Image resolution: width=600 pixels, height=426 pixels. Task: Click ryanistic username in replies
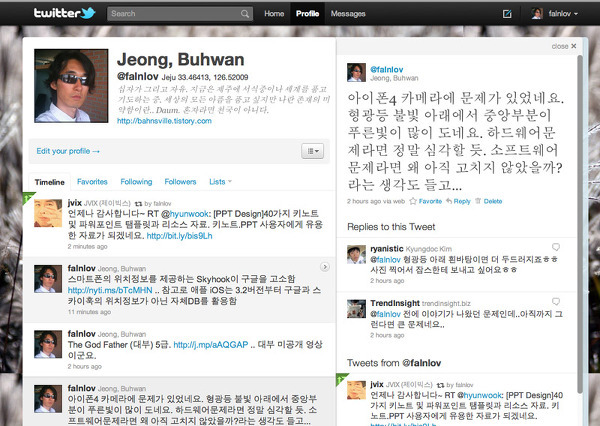[x=387, y=249]
